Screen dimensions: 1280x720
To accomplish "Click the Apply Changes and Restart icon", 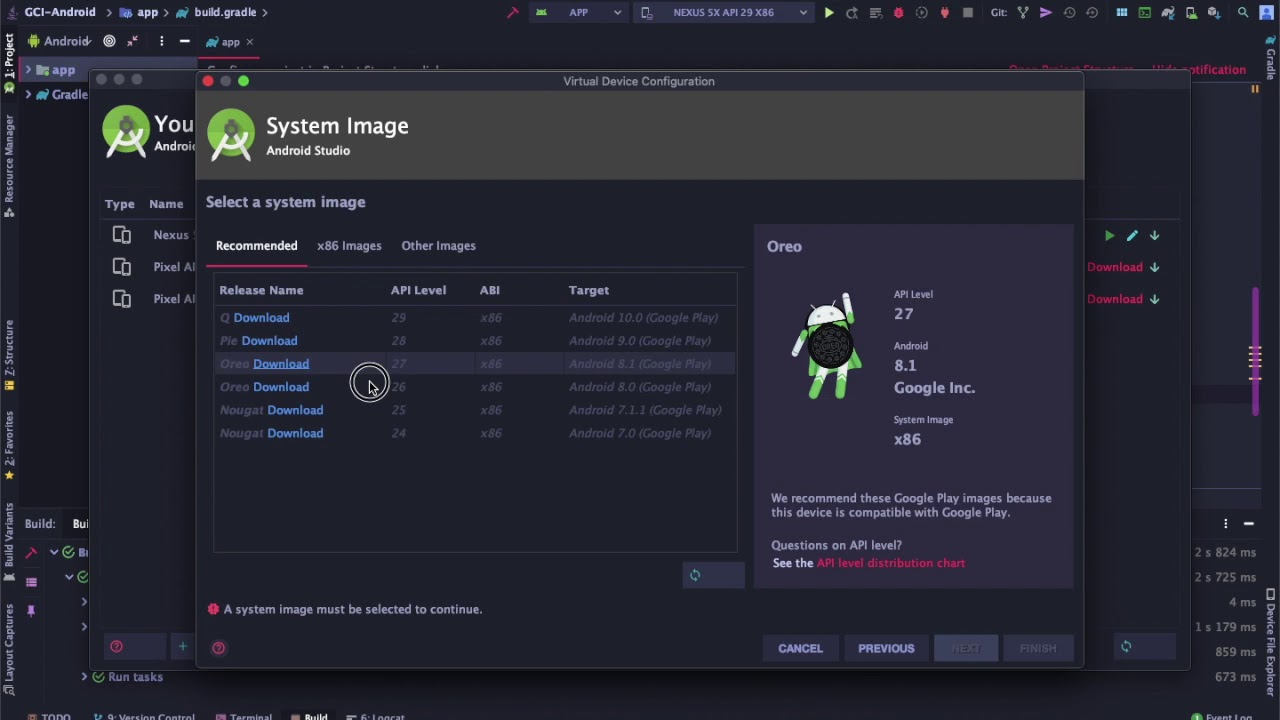I will coord(852,13).
